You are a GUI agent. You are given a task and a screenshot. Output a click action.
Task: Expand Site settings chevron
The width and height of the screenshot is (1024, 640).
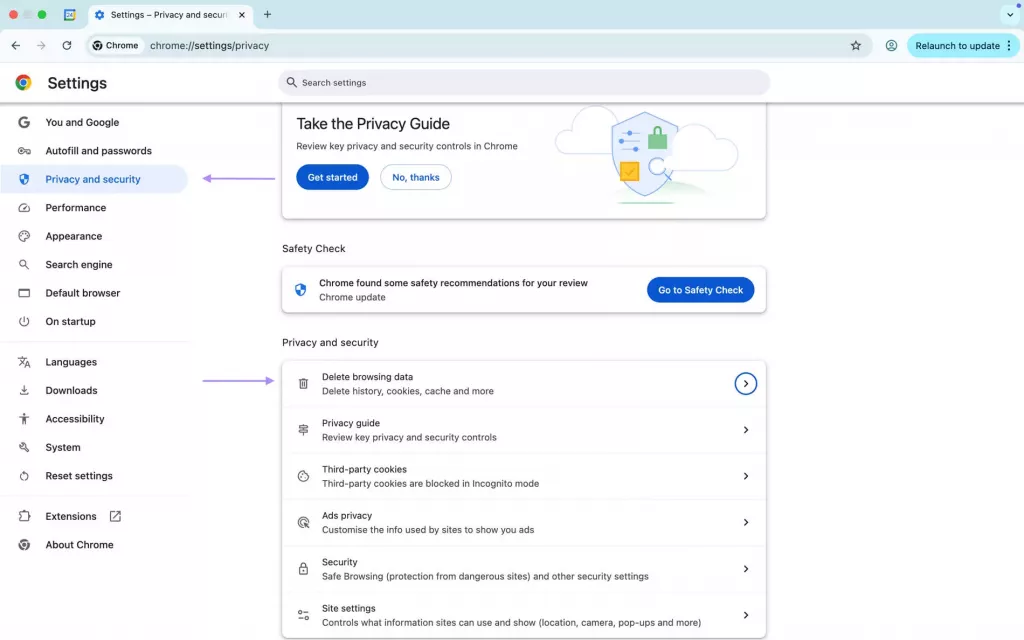click(x=745, y=615)
